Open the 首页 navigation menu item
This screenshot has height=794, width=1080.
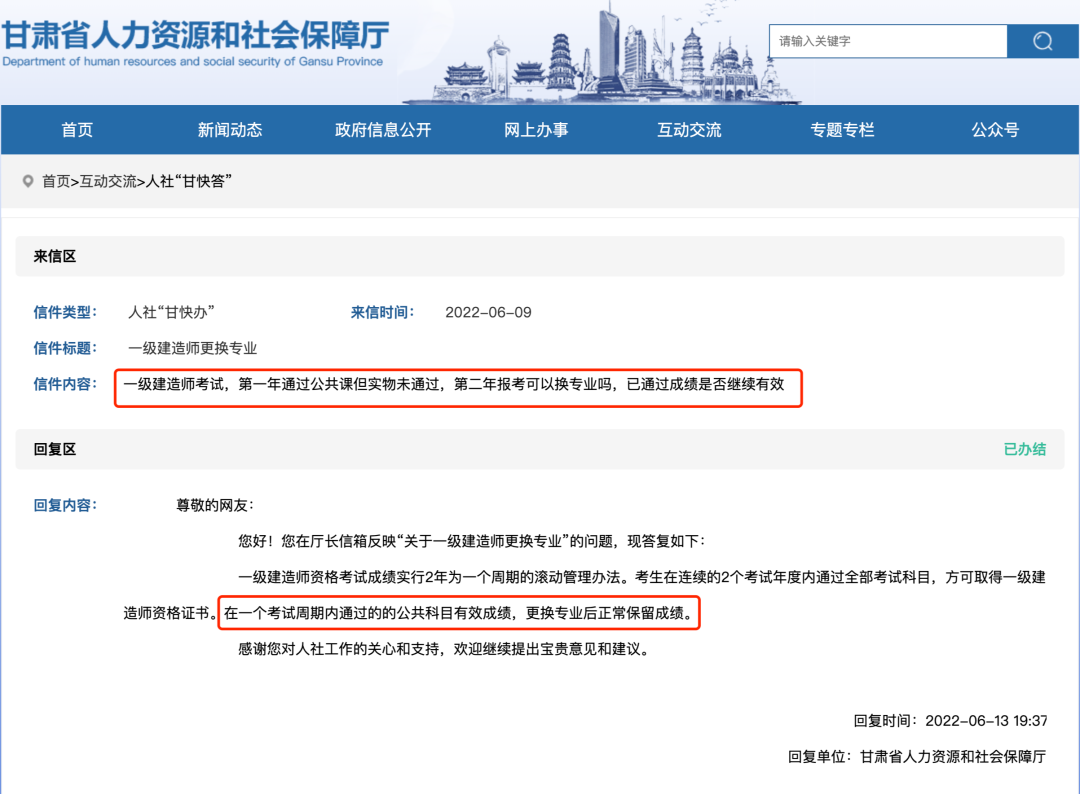pos(77,130)
